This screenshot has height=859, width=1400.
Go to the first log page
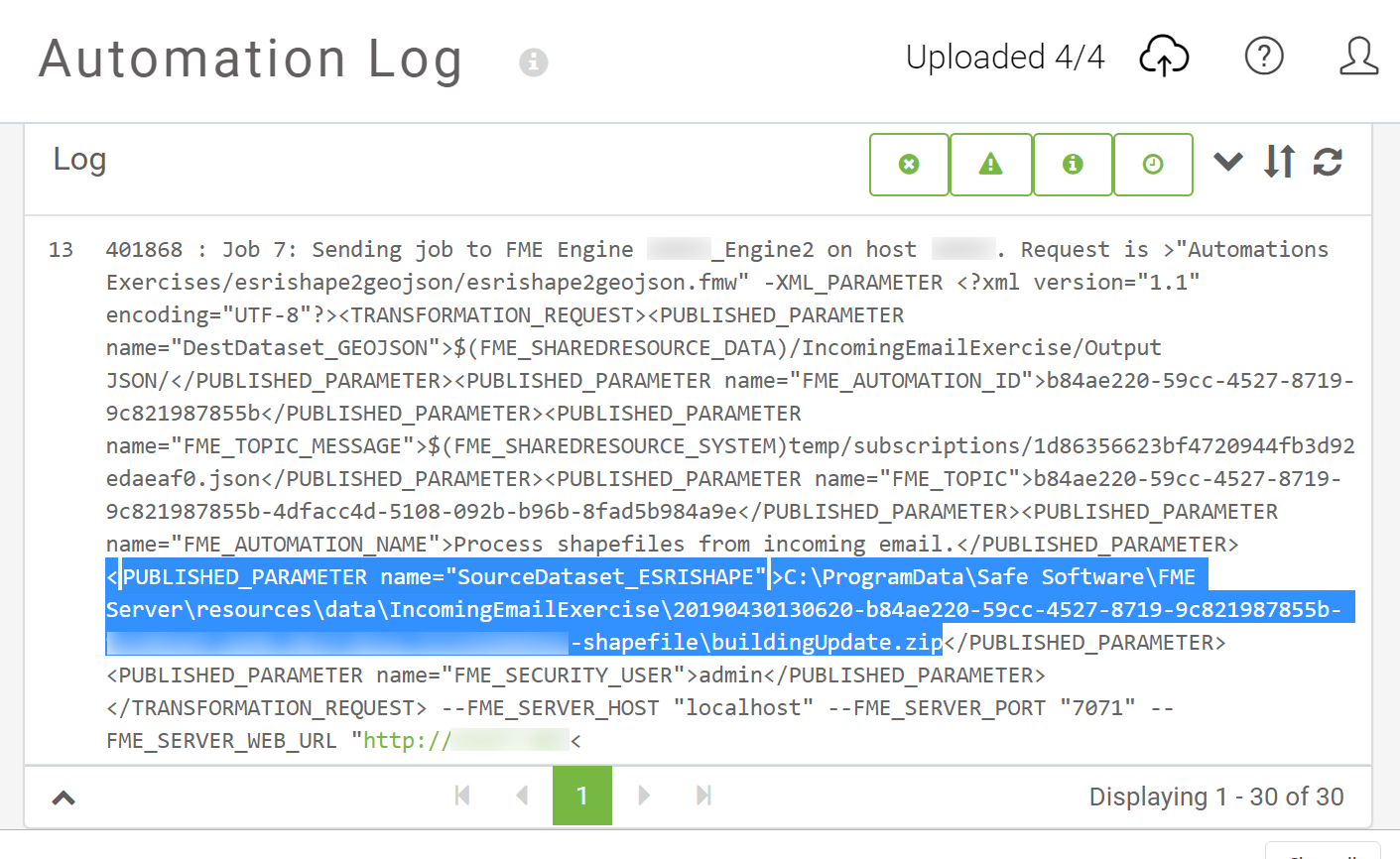point(462,795)
